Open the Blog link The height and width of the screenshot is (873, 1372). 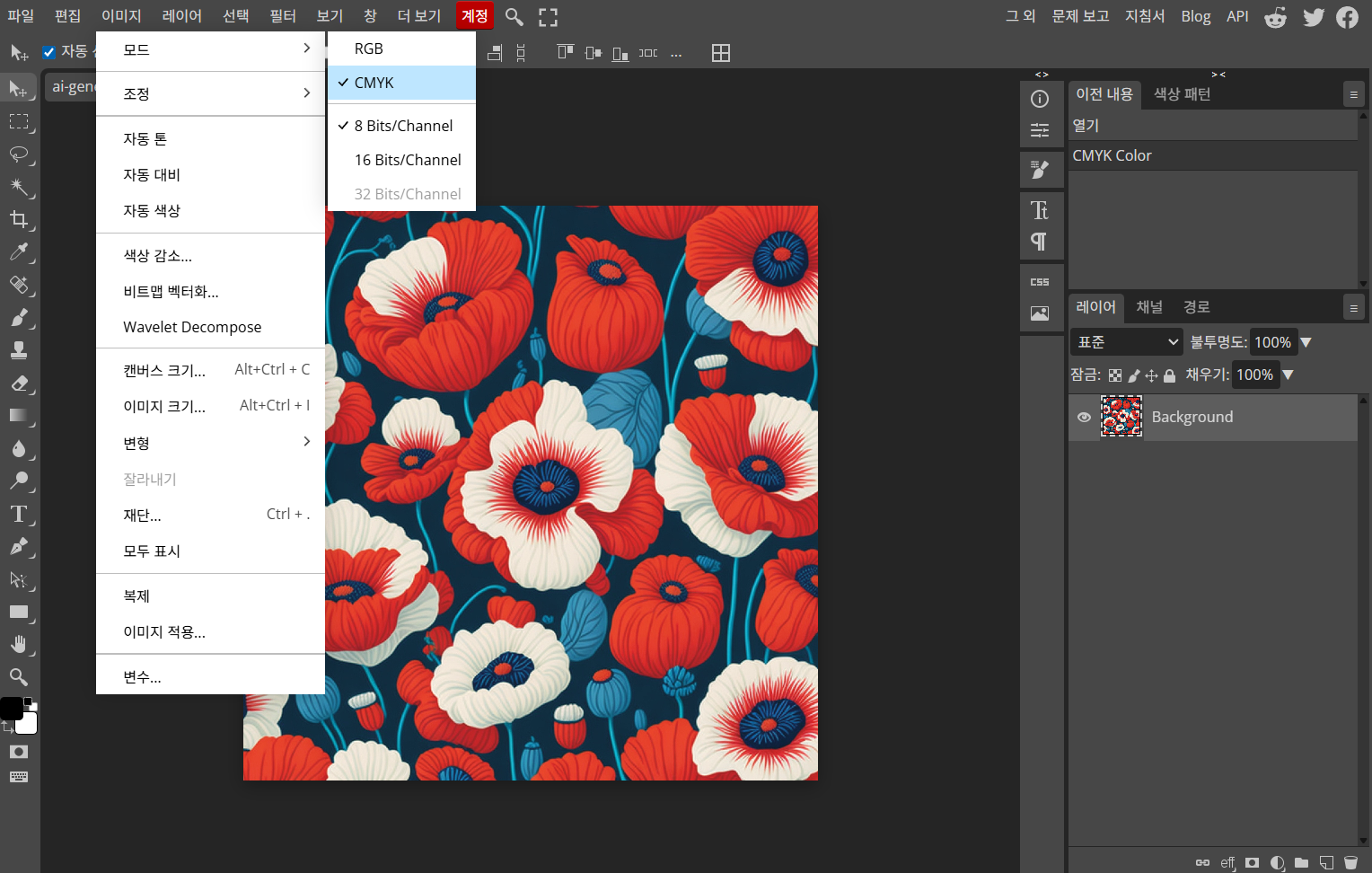coord(1195,16)
